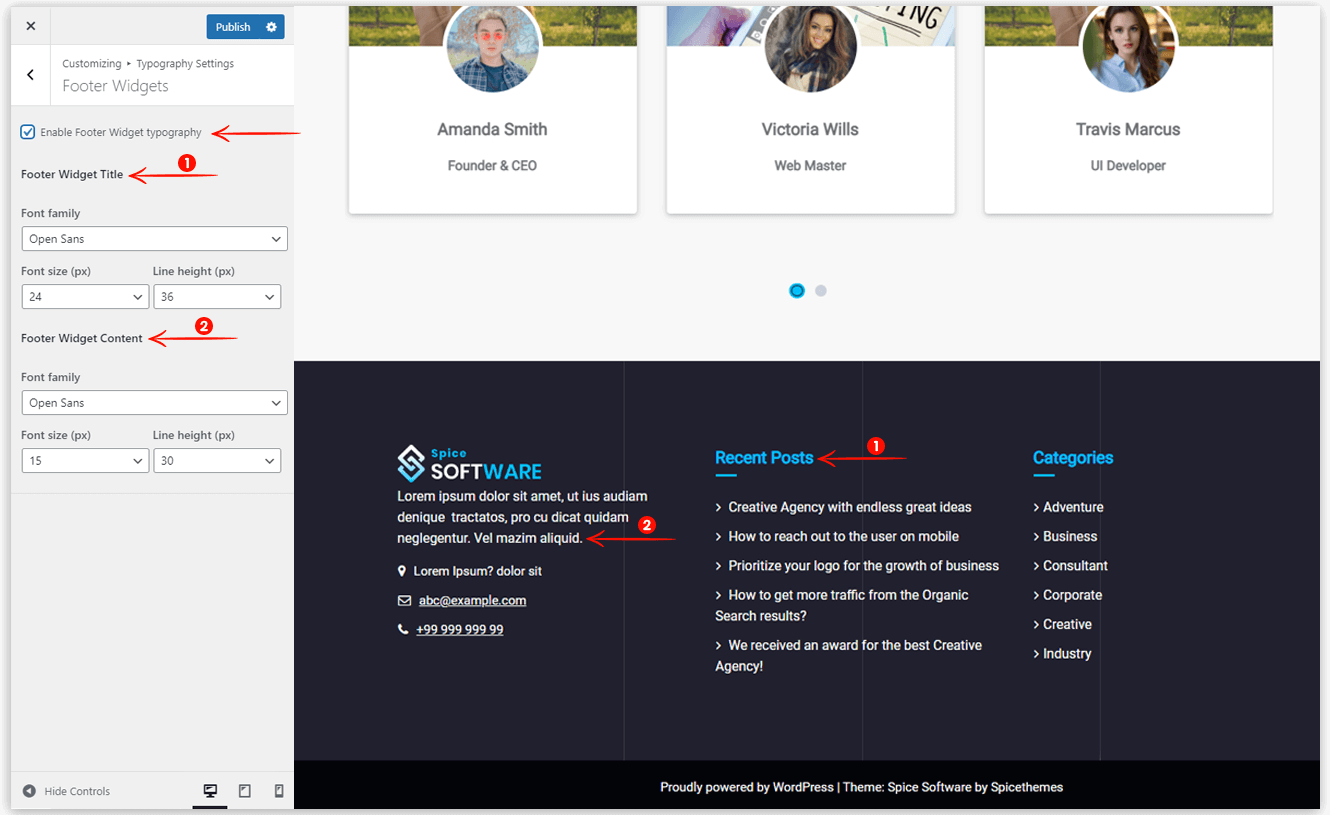Open Footer Widget Title font size dropdown

click(85, 297)
